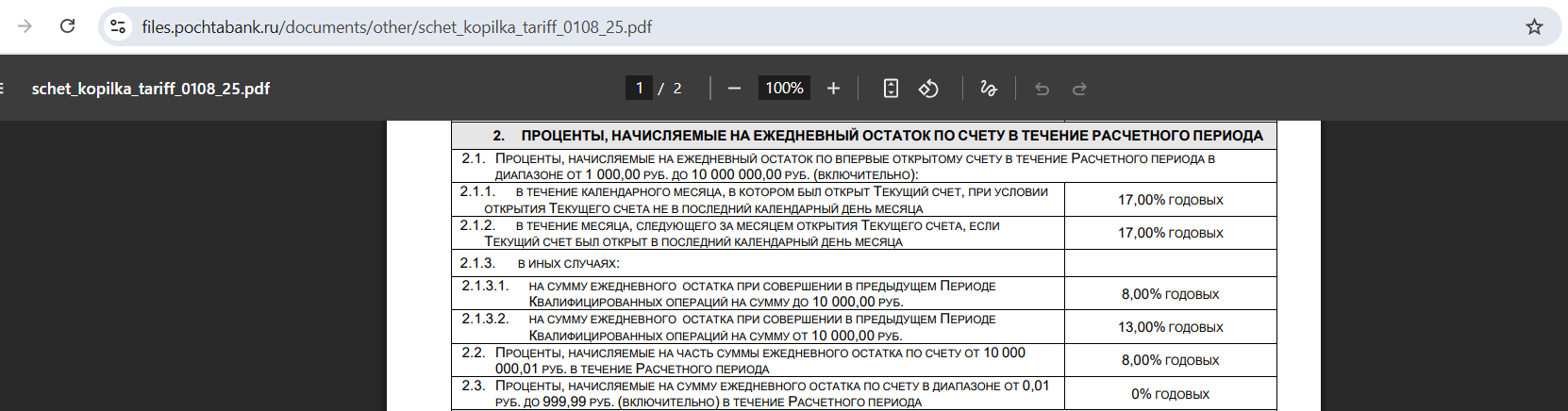The image size is (1568, 411).
Task: Click the row 2.3 description text
Action: (772, 393)
